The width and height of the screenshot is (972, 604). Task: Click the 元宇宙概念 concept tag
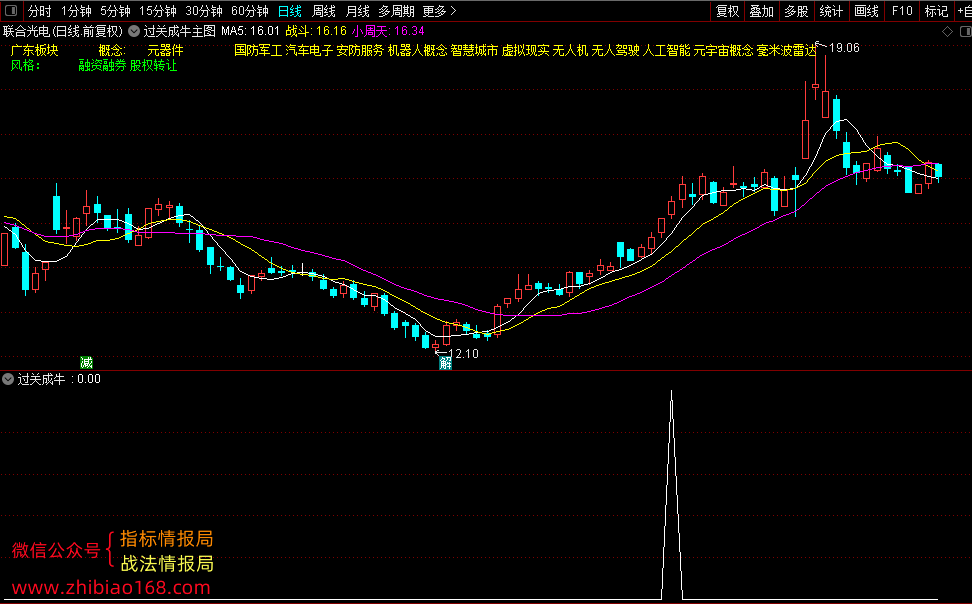(x=723, y=50)
